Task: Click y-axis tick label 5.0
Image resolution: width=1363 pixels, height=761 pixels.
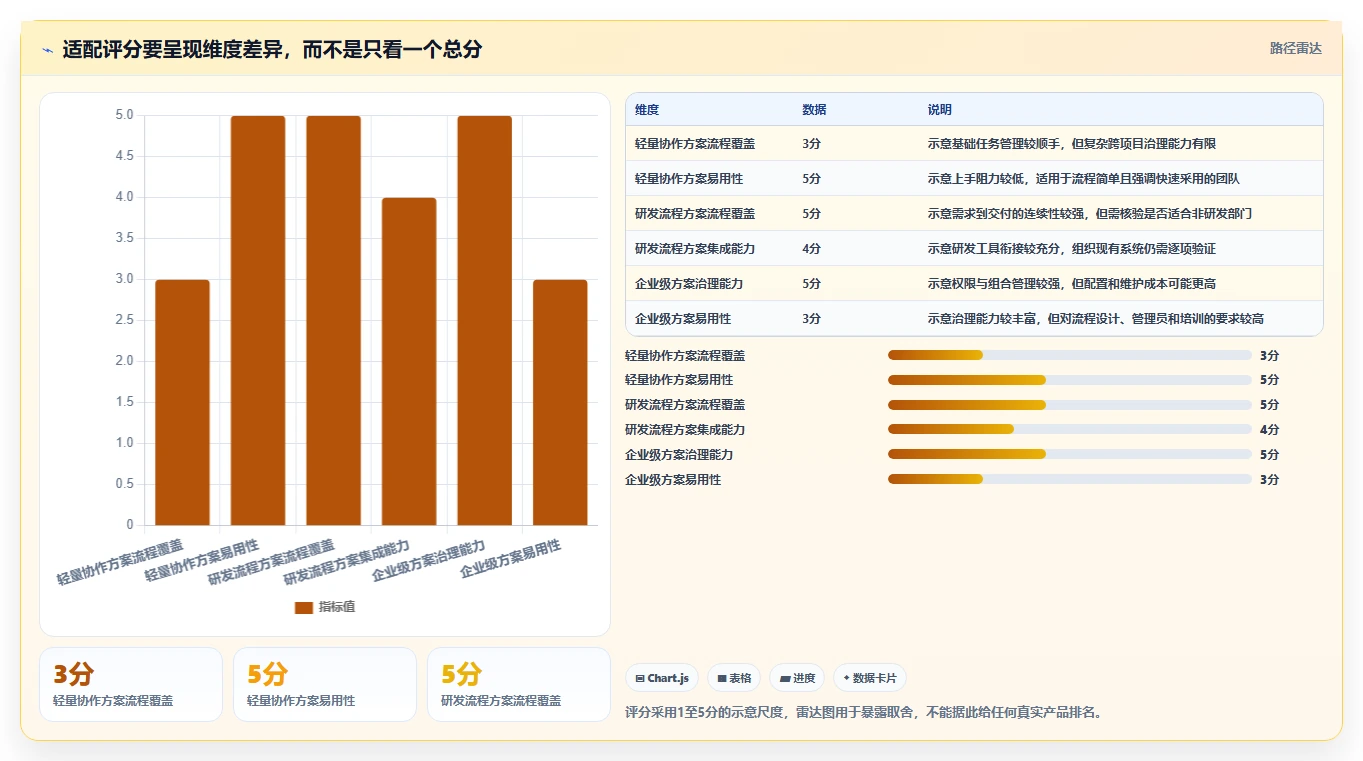Action: click(x=125, y=115)
